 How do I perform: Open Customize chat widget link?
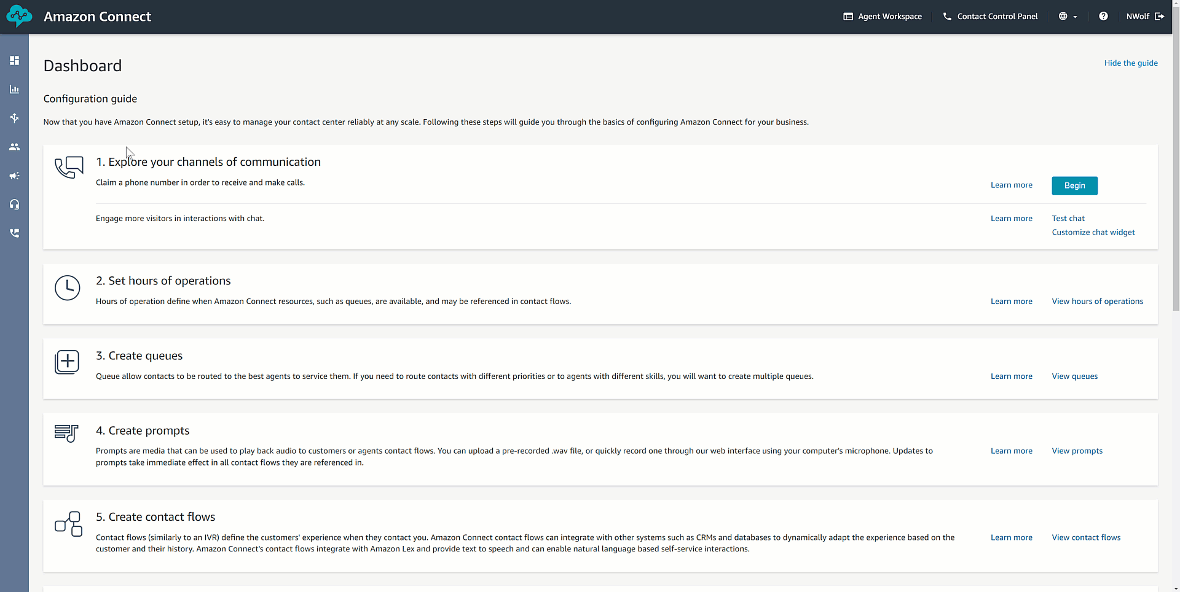coord(1093,232)
